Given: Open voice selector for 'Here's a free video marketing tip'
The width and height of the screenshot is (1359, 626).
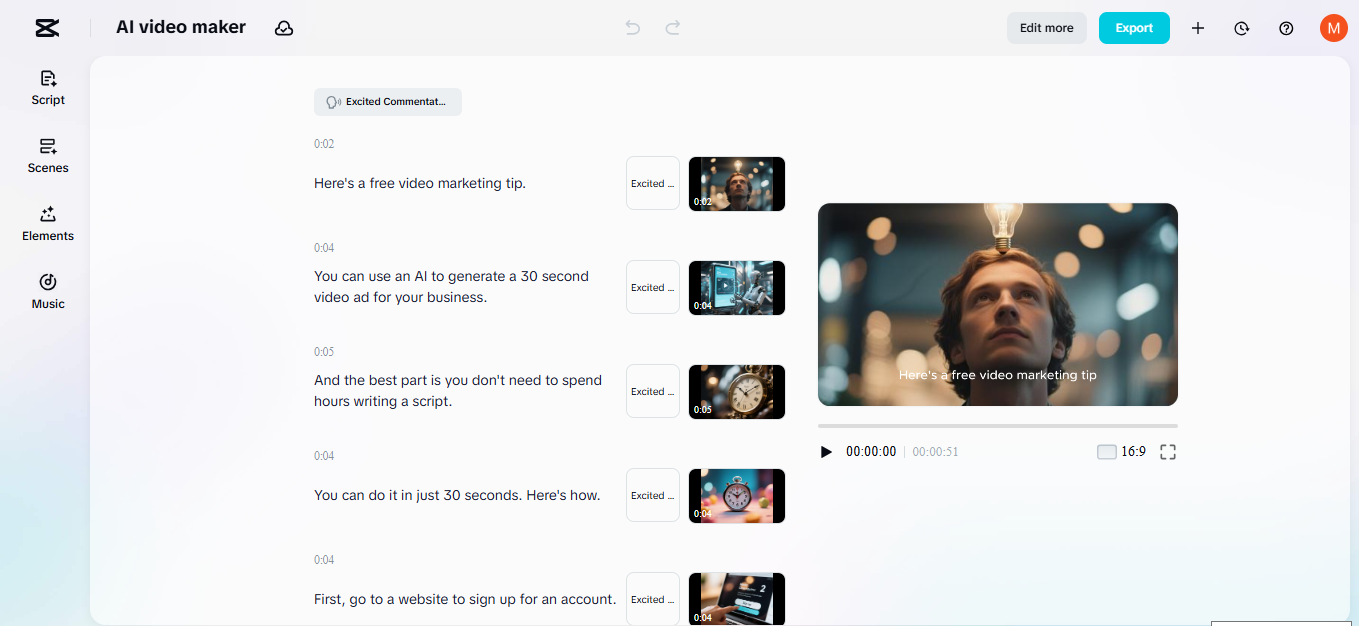Looking at the screenshot, I should (652, 183).
